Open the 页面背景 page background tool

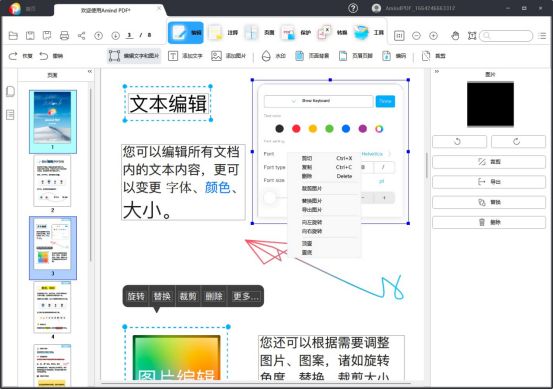[x=312, y=56]
